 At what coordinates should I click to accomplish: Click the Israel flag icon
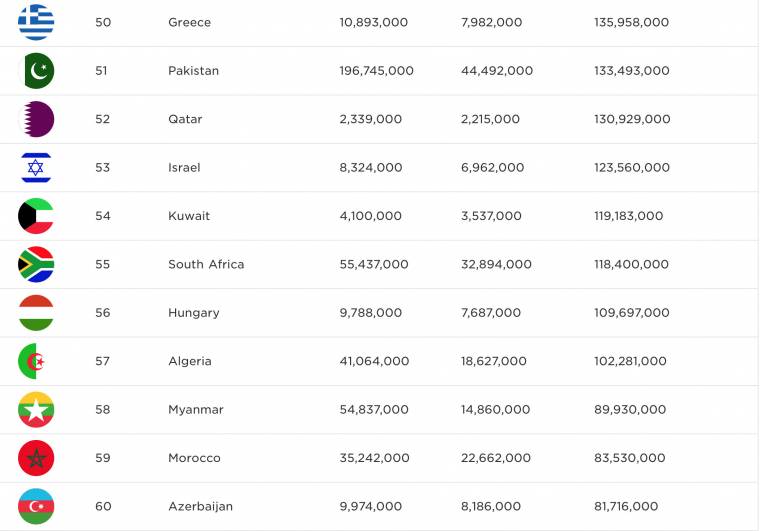[x=36, y=168]
